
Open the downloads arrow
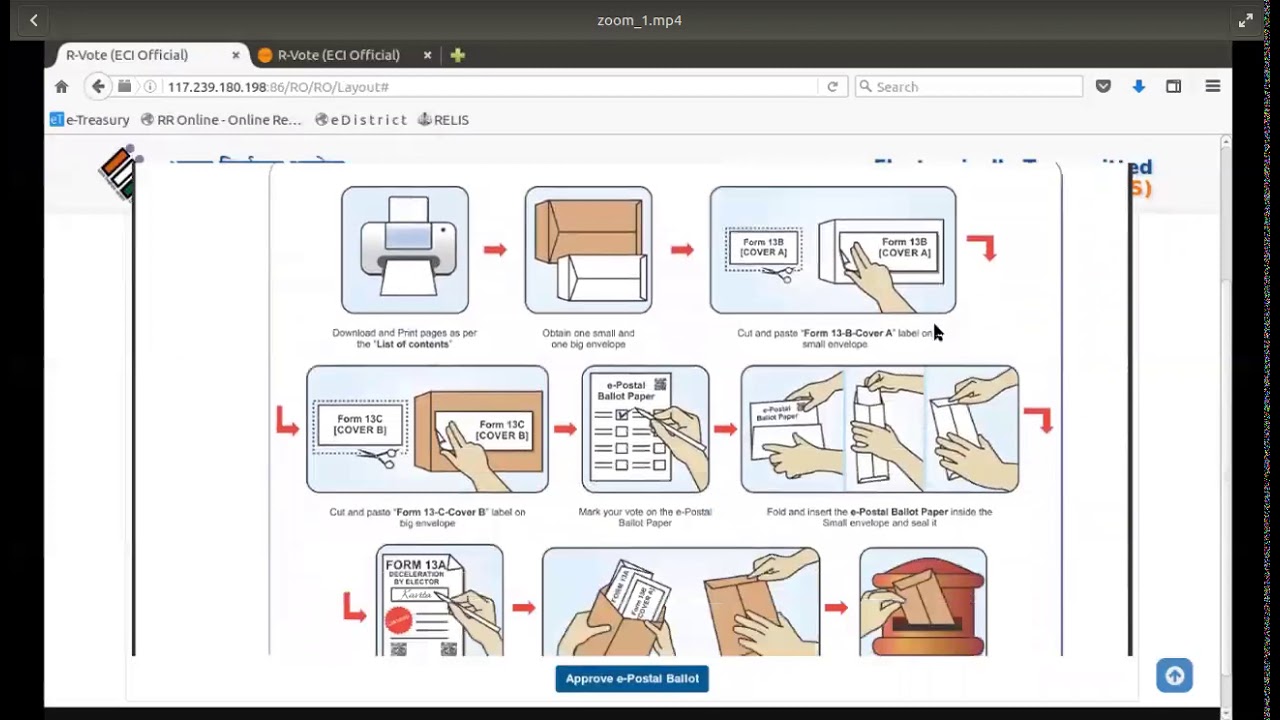coord(1138,87)
